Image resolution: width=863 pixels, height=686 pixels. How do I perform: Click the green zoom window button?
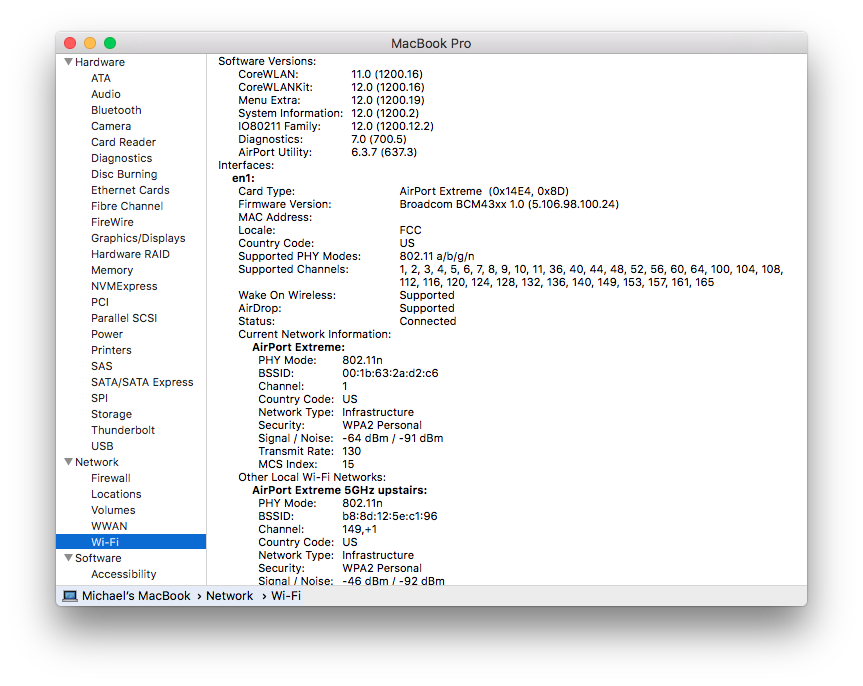click(x=110, y=43)
